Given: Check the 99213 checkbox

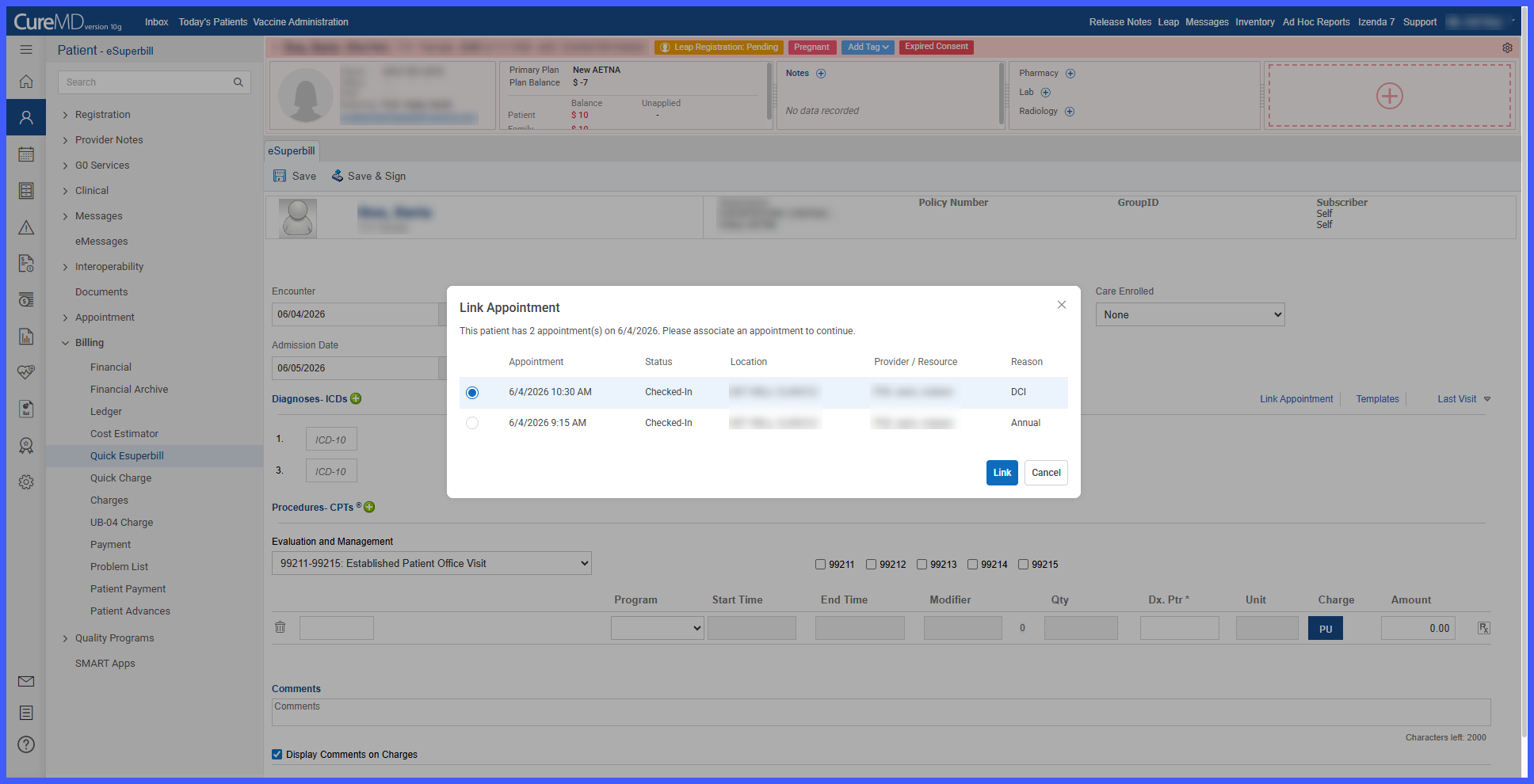Looking at the screenshot, I should (922, 565).
